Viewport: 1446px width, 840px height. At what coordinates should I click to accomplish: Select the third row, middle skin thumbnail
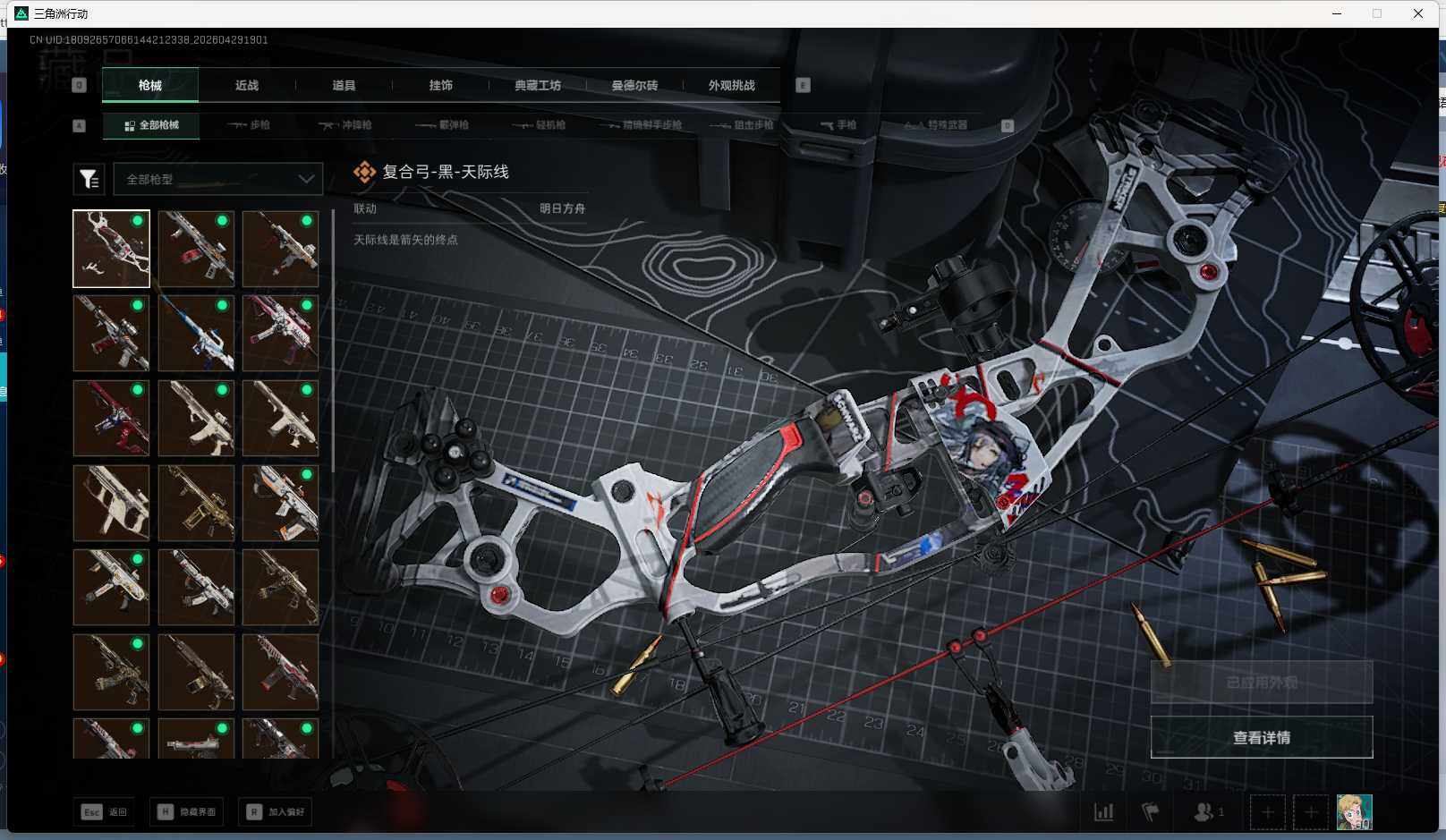point(196,418)
